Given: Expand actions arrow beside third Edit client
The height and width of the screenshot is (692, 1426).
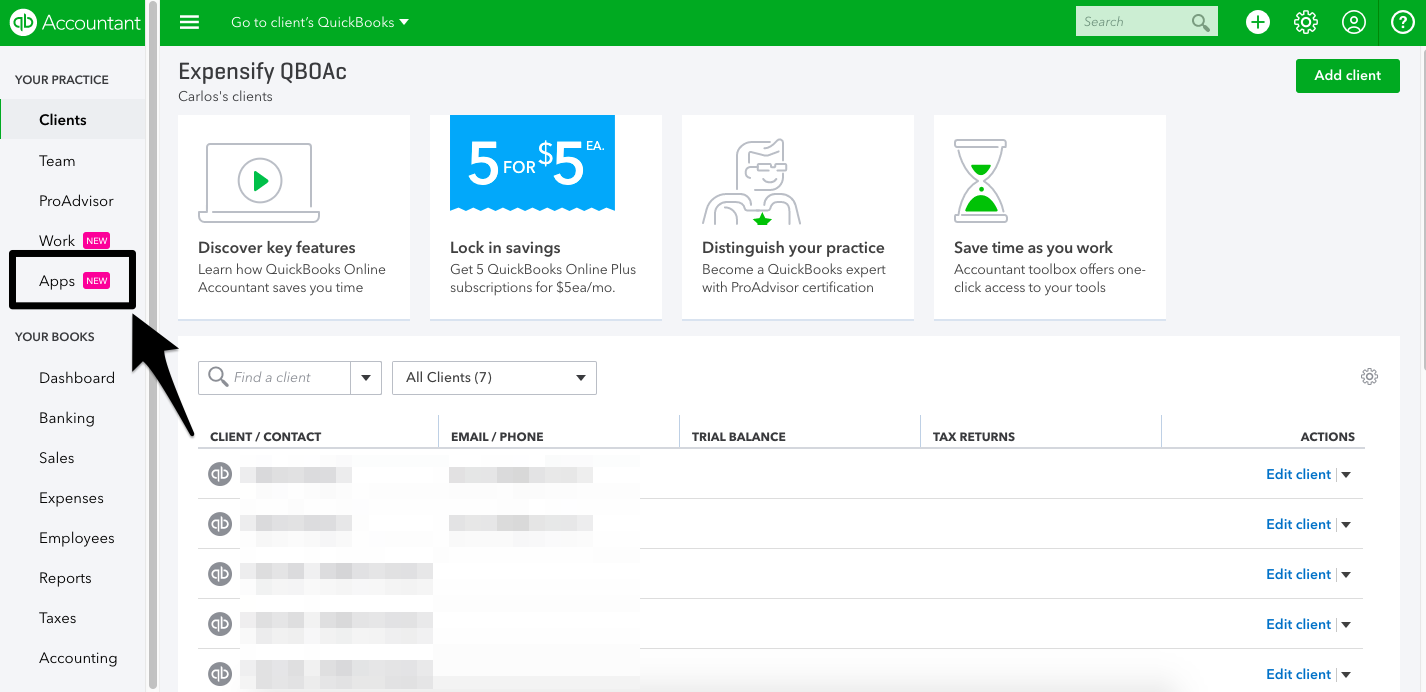Looking at the screenshot, I should coord(1346,575).
